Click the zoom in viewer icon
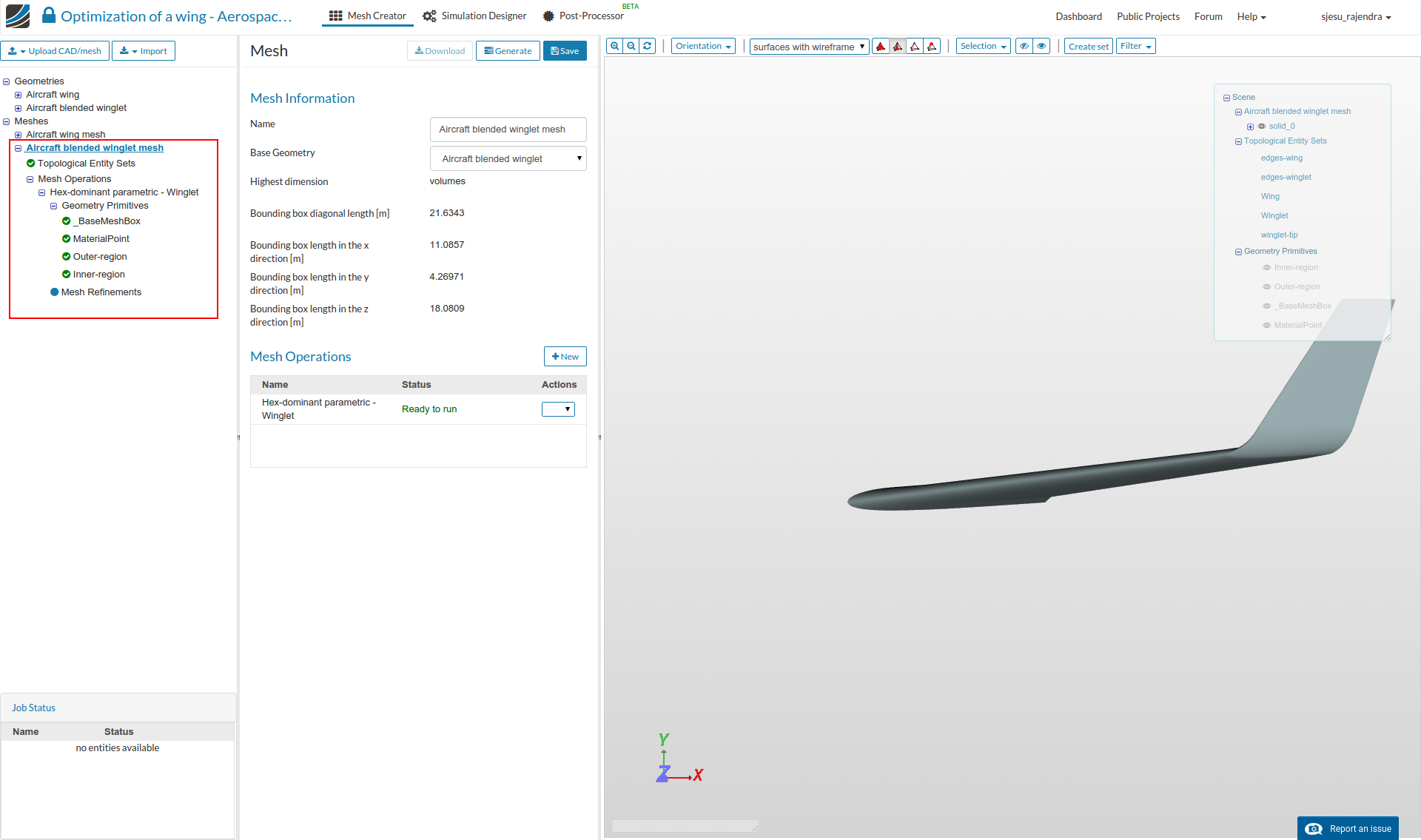 pos(615,46)
